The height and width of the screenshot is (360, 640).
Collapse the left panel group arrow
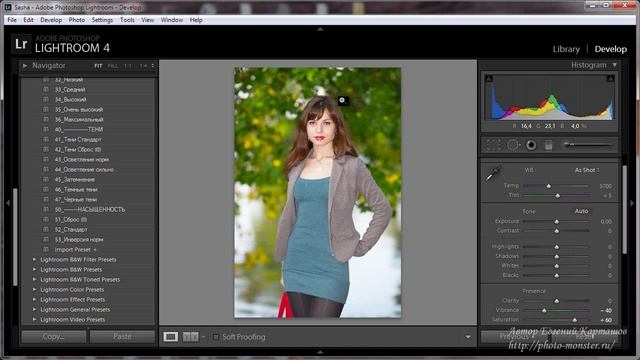pyautogui.click(x=8, y=203)
